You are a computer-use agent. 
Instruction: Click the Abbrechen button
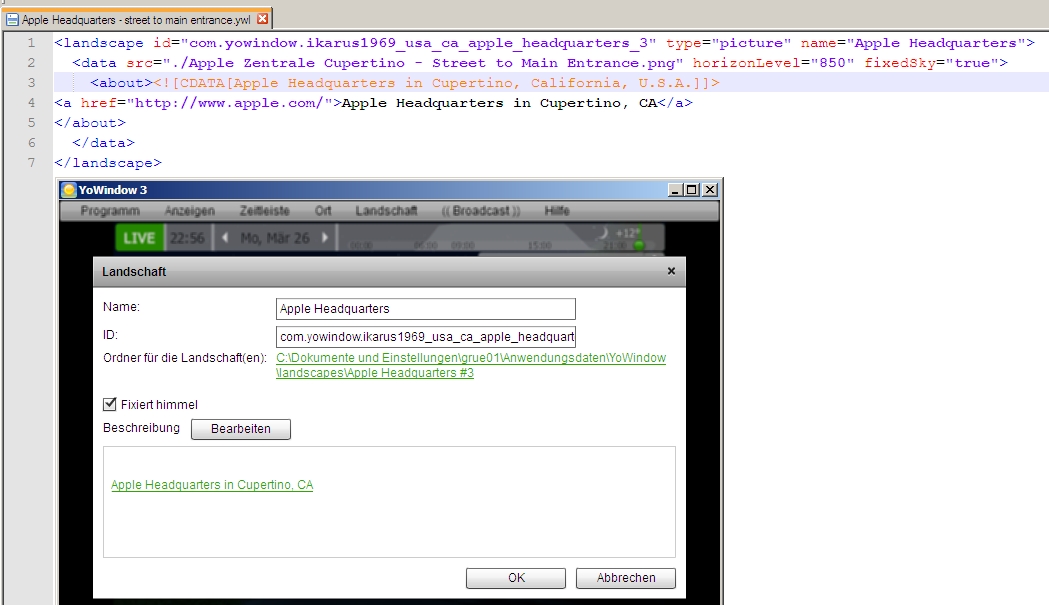pos(626,578)
